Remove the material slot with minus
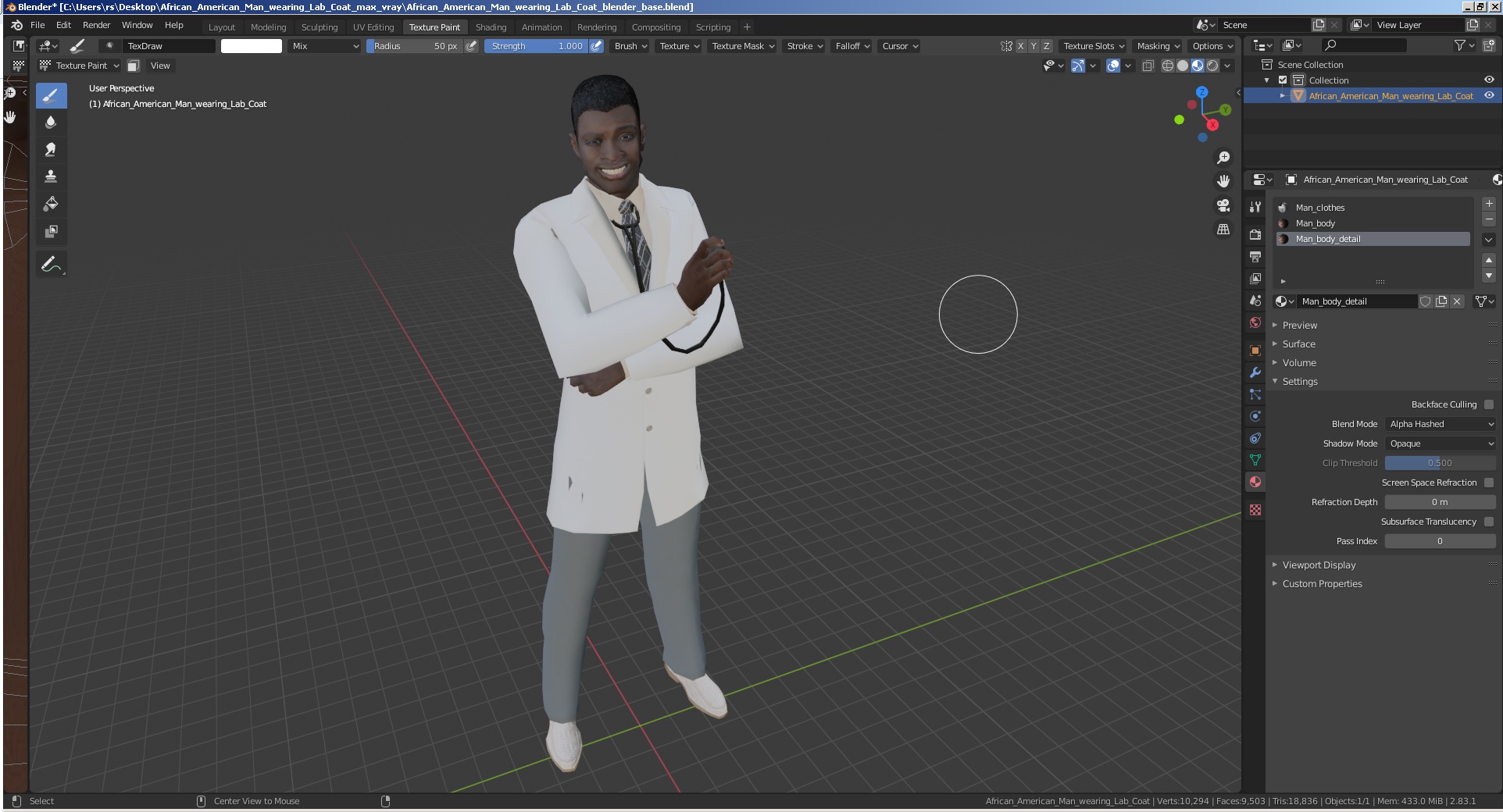The image size is (1503, 812). click(x=1489, y=219)
